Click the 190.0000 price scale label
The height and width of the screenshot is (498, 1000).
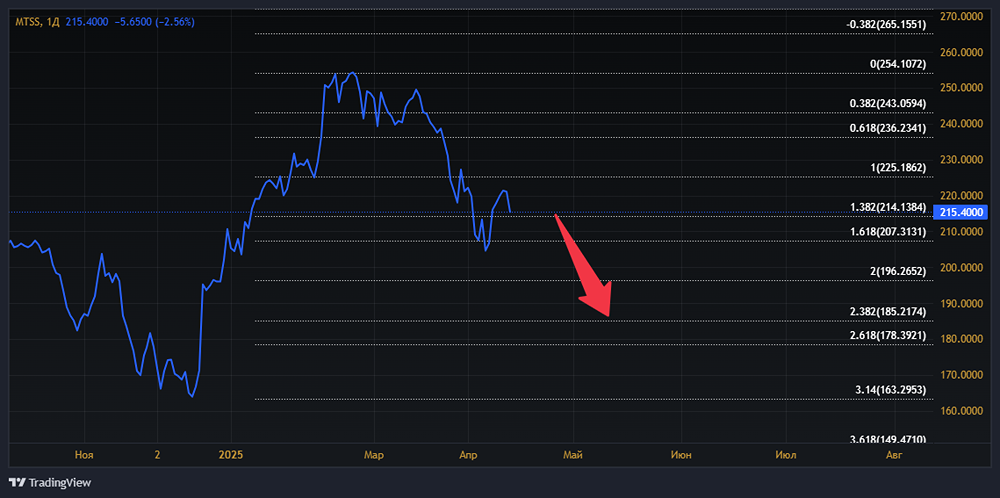(x=962, y=303)
